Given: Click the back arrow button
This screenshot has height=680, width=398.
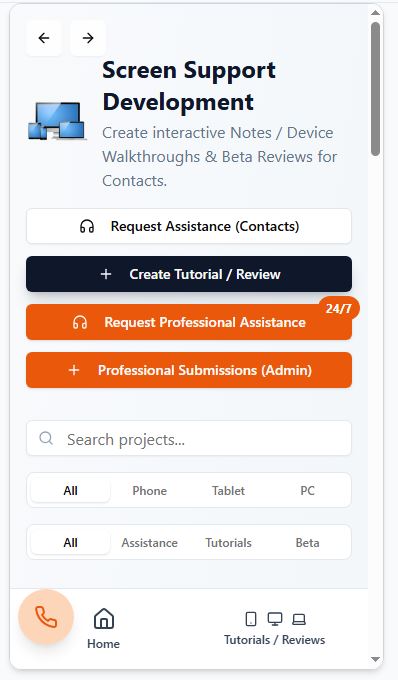Looking at the screenshot, I should [44, 38].
